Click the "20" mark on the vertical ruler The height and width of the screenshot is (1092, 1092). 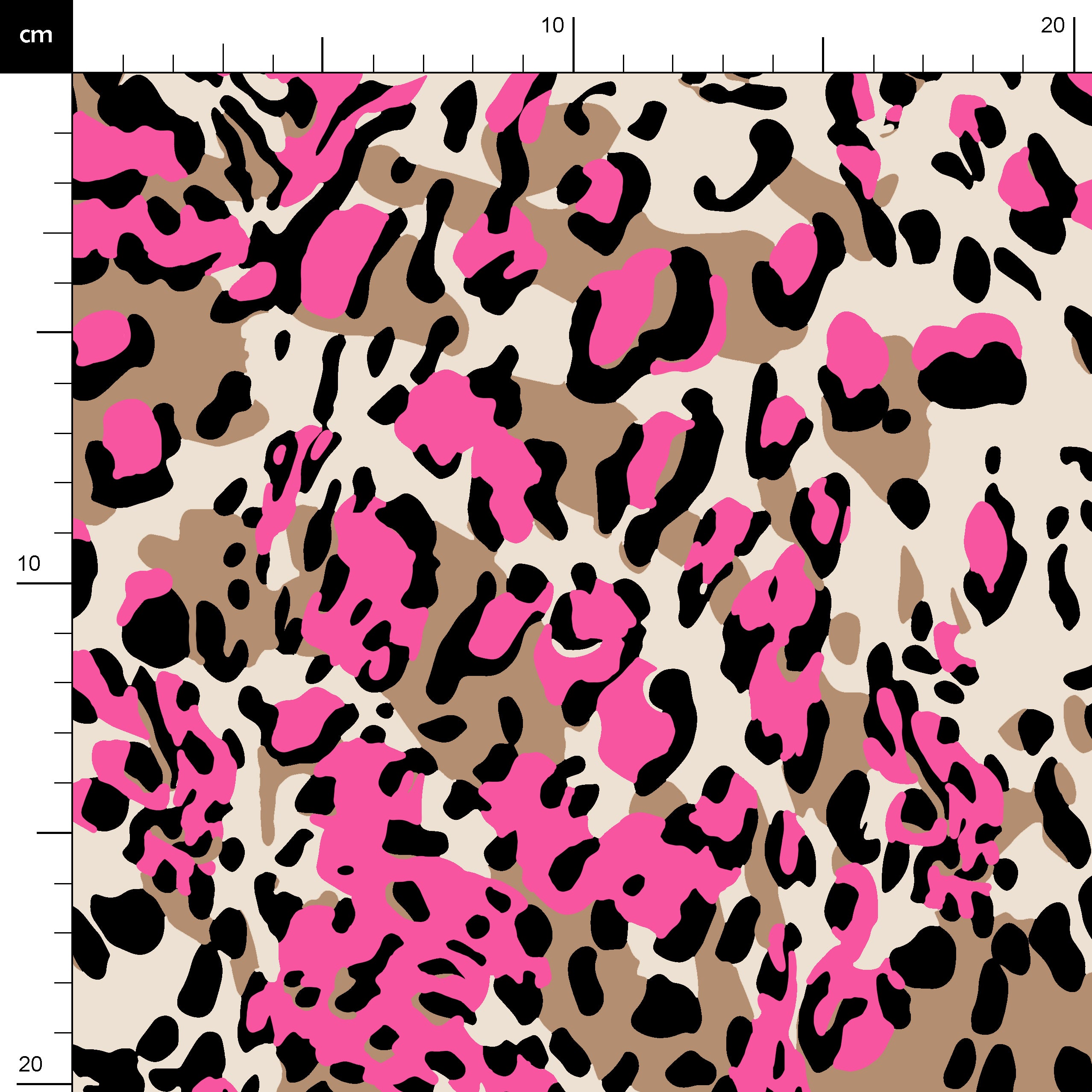click(30, 1064)
